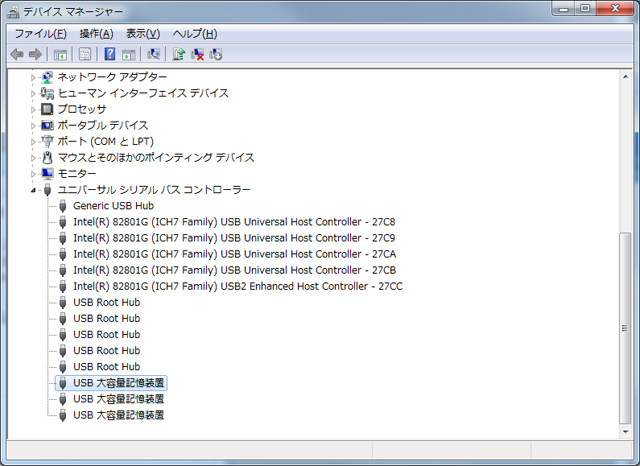
Task: Click Scan for hardware changes icon
Action: point(153,54)
